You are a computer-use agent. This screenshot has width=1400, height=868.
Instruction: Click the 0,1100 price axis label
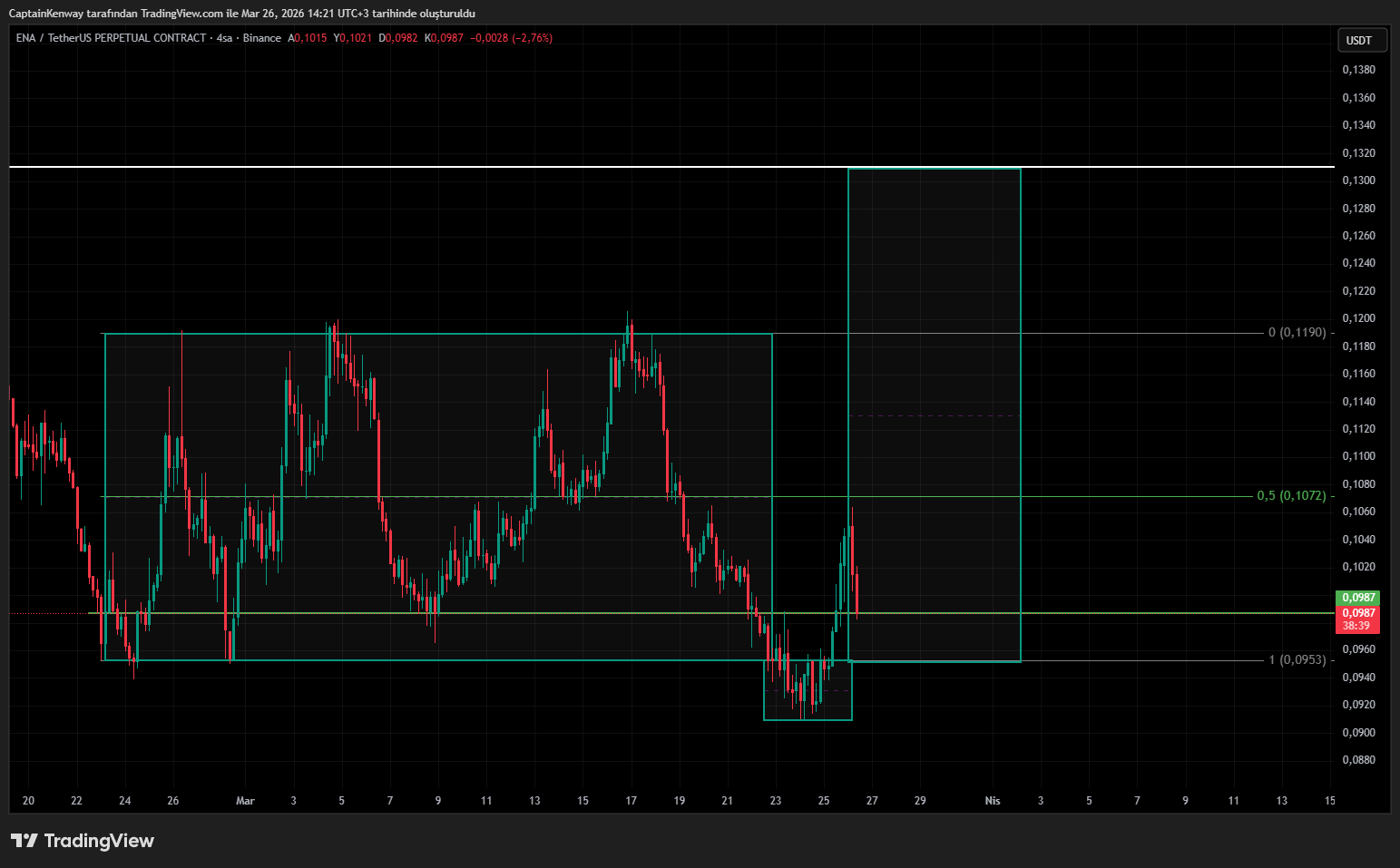point(1358,456)
